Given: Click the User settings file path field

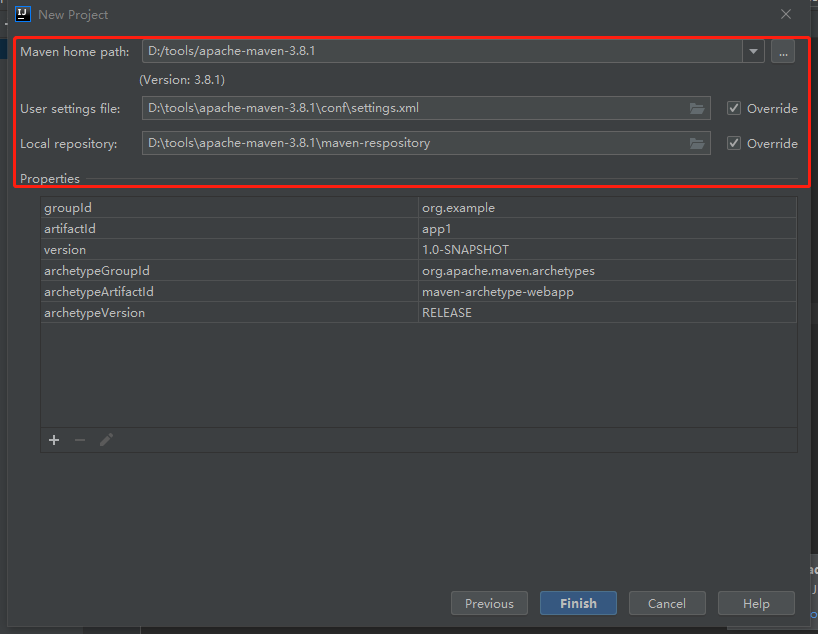Looking at the screenshot, I should 426,108.
